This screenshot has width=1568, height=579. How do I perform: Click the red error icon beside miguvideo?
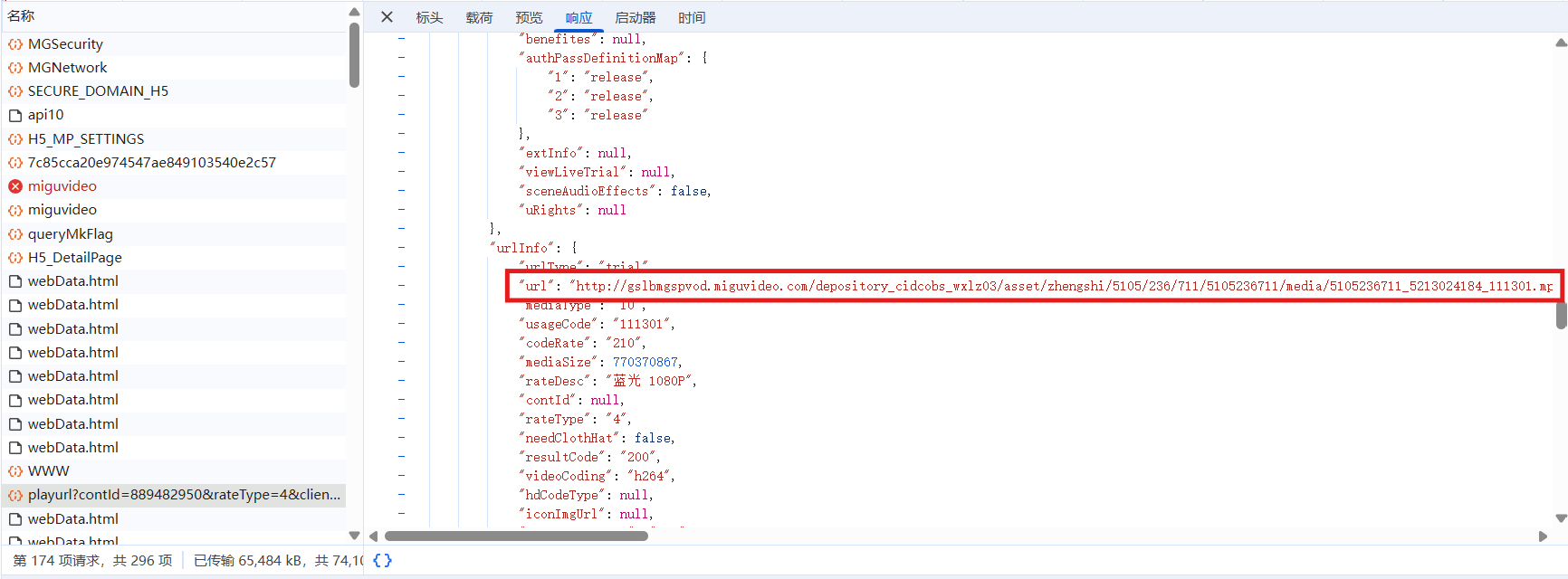point(15,186)
